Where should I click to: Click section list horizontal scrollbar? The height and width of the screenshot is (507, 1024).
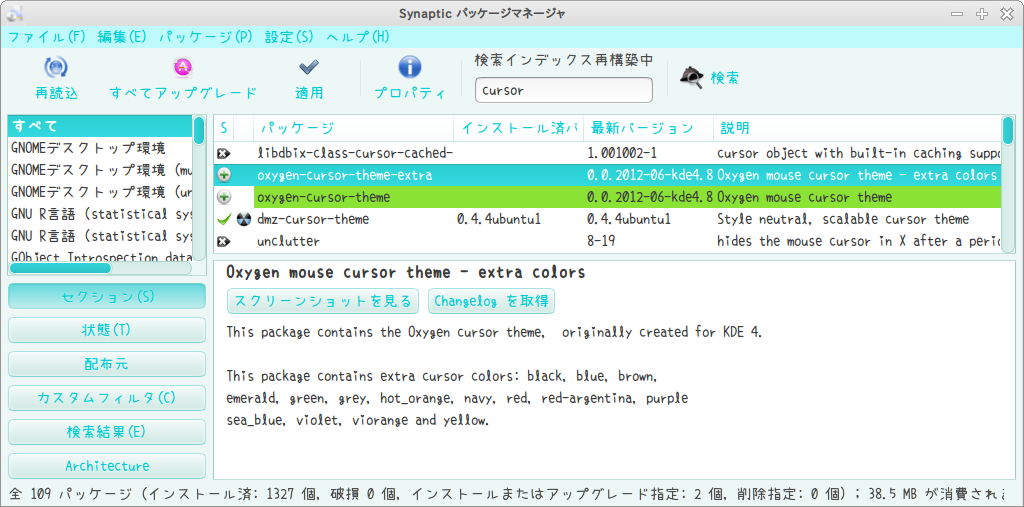(101, 268)
